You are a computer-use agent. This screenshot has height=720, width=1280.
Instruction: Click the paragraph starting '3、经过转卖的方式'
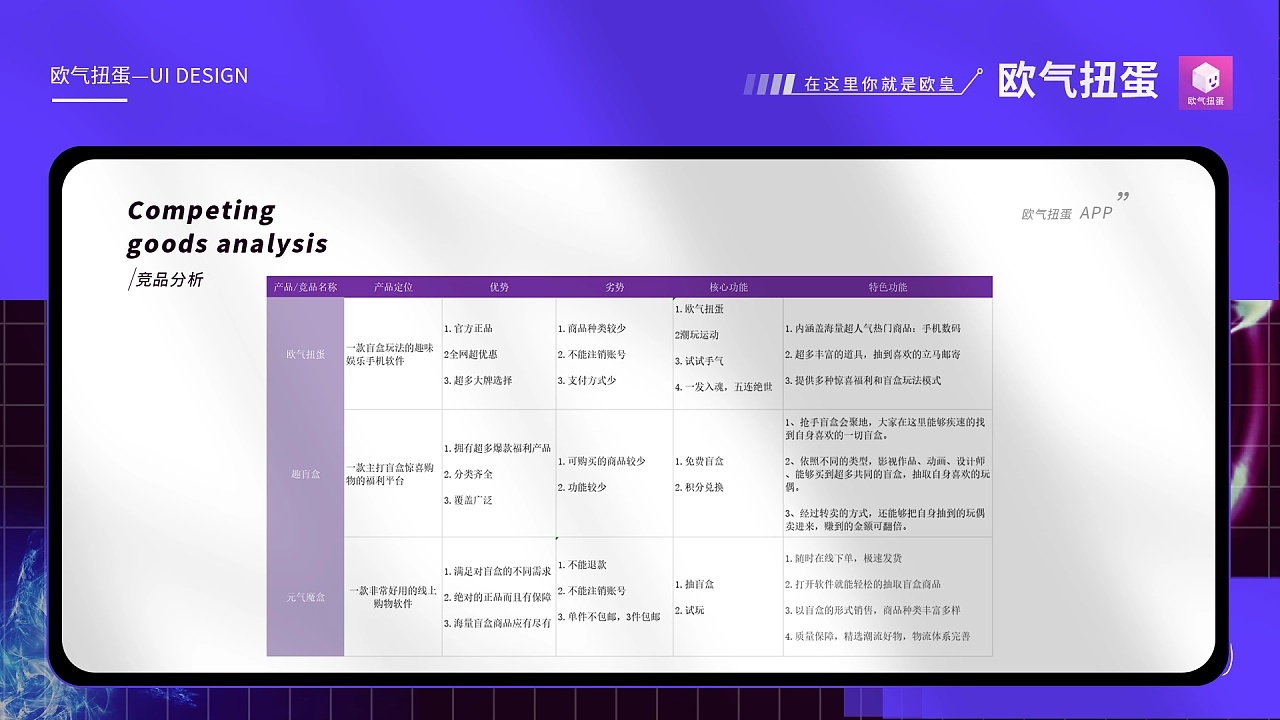(x=886, y=519)
